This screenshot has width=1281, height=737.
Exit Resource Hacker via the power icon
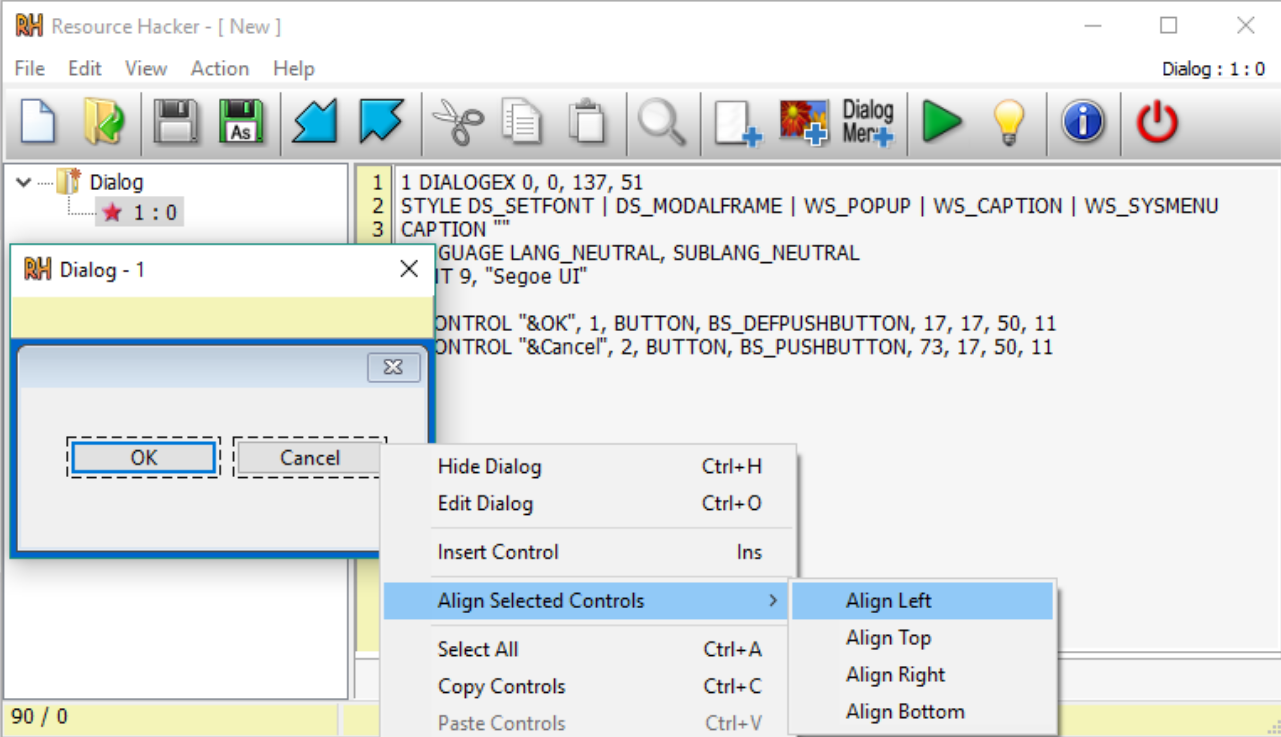point(1156,122)
